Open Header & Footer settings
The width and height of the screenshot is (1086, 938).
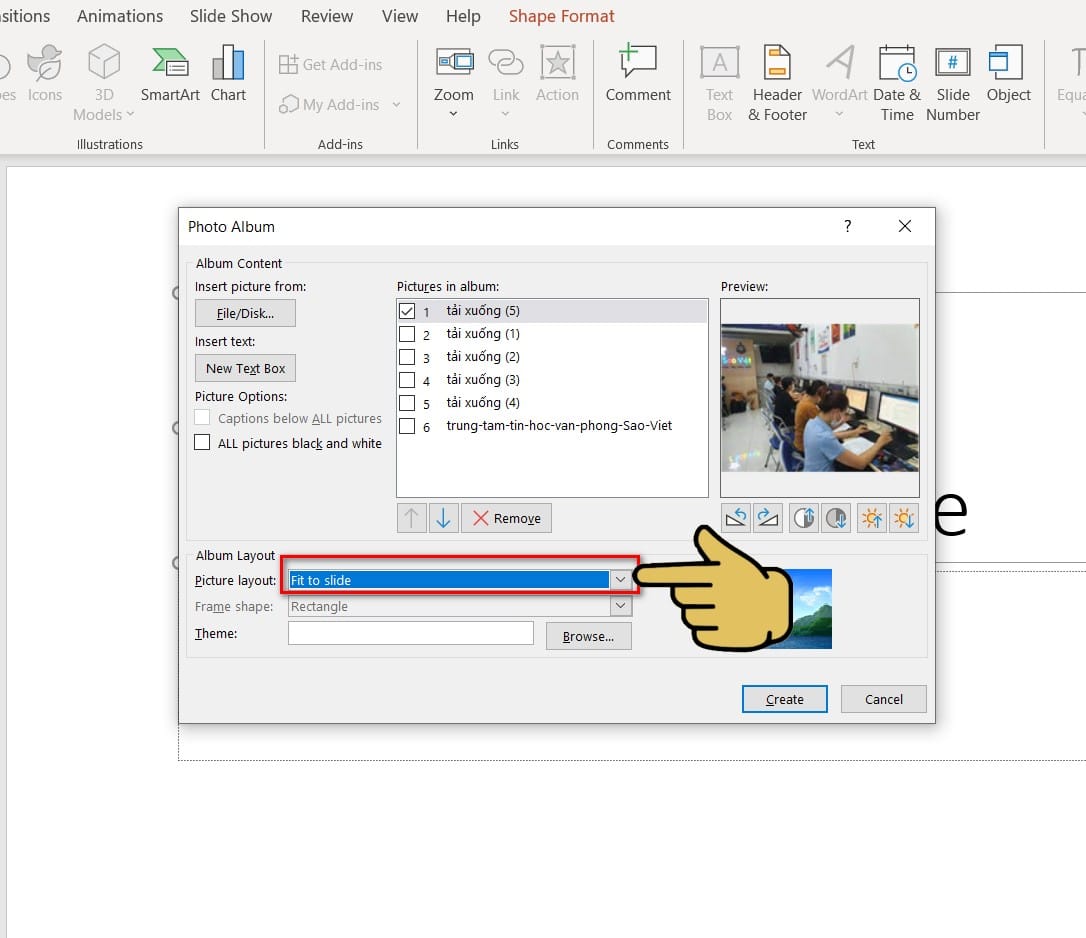click(x=777, y=85)
